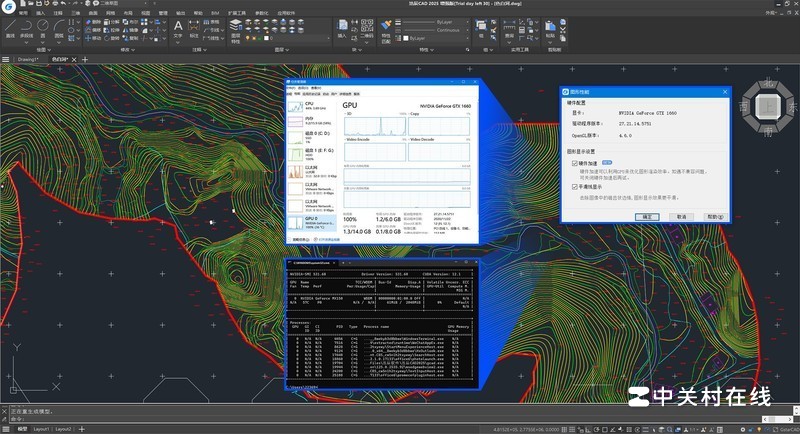Screen dimensions: 800x434
Task: Select GPU 0 in Task Manager sidebar
Action: (x=310, y=222)
